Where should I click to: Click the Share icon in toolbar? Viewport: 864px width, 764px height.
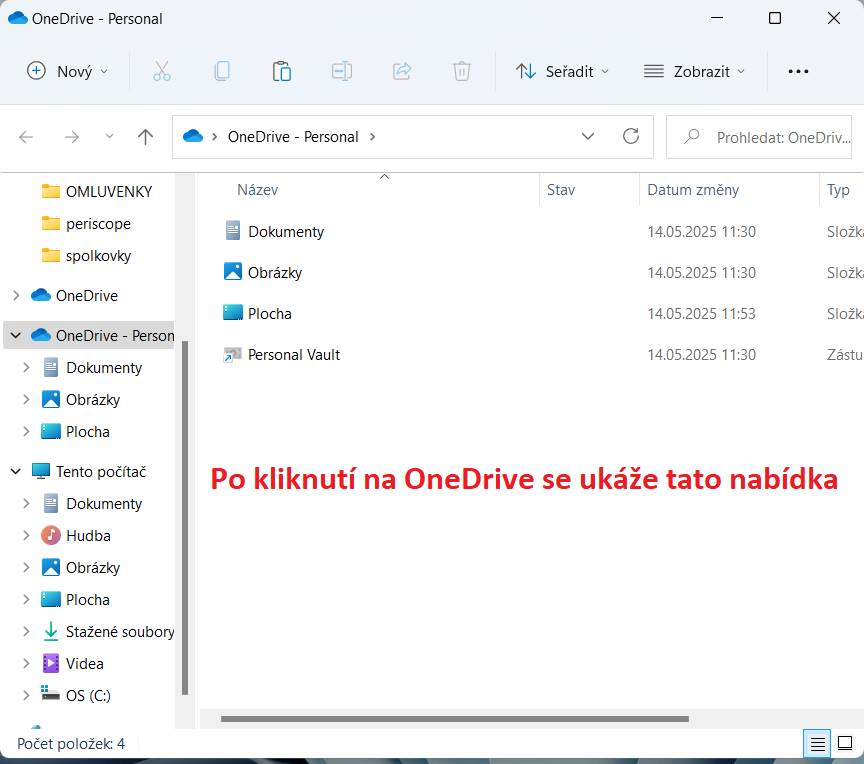pyautogui.click(x=402, y=71)
